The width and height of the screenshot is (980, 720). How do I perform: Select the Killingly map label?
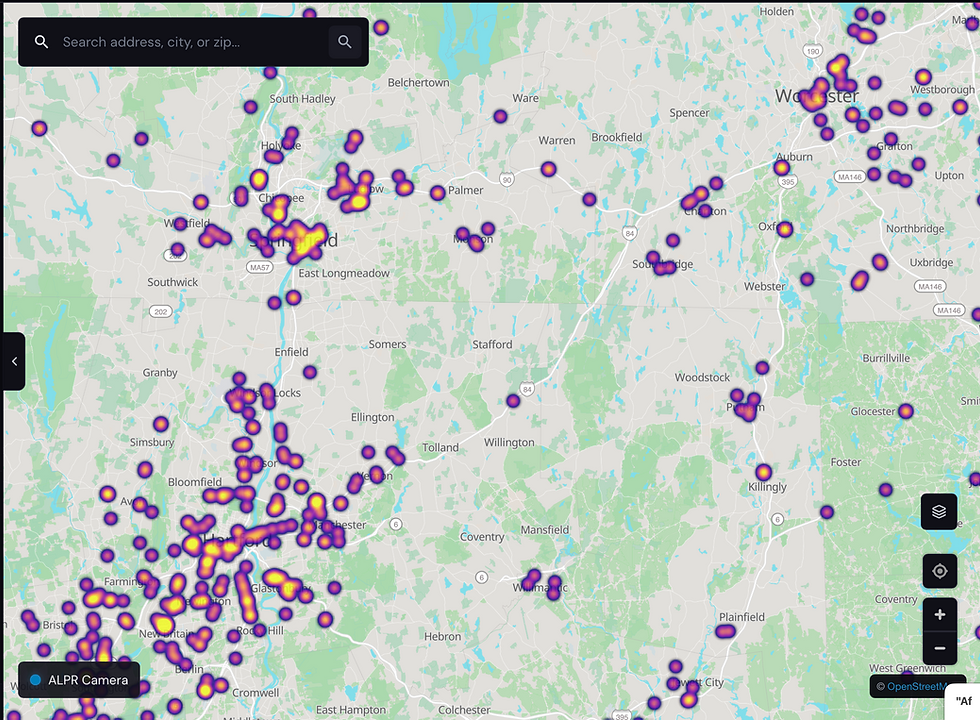[768, 487]
